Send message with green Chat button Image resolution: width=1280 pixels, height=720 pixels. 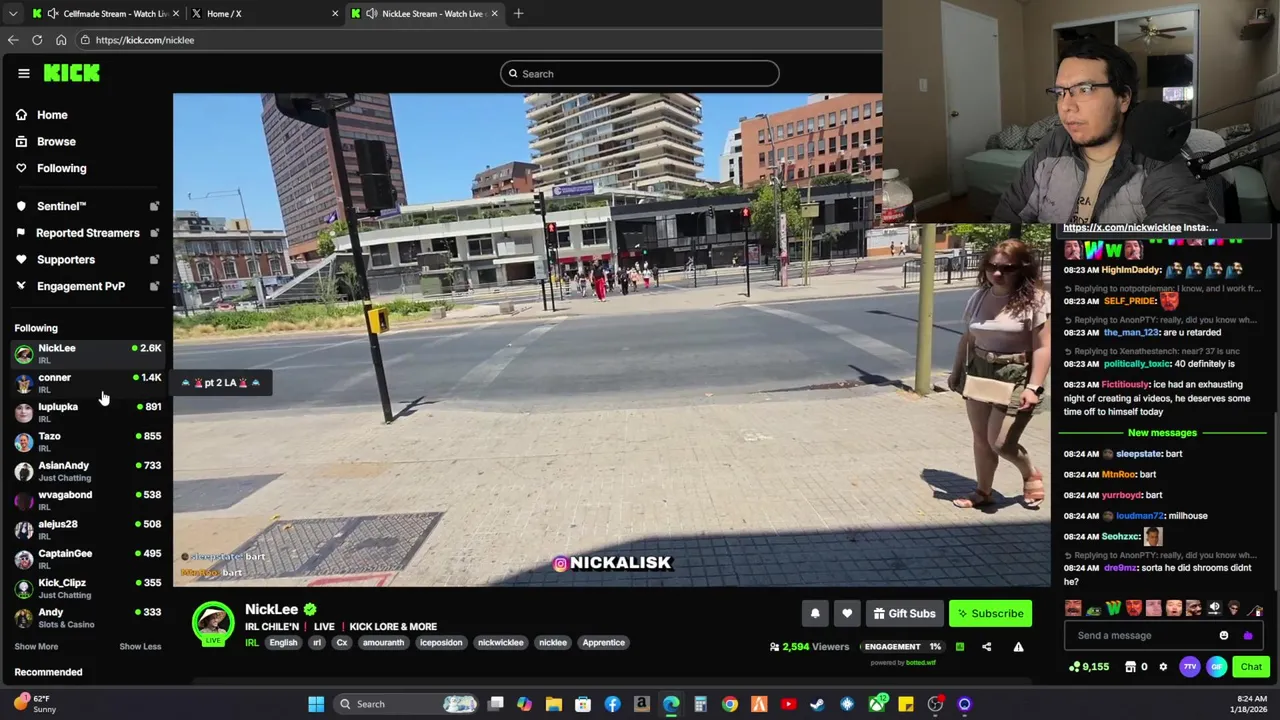click(1251, 667)
